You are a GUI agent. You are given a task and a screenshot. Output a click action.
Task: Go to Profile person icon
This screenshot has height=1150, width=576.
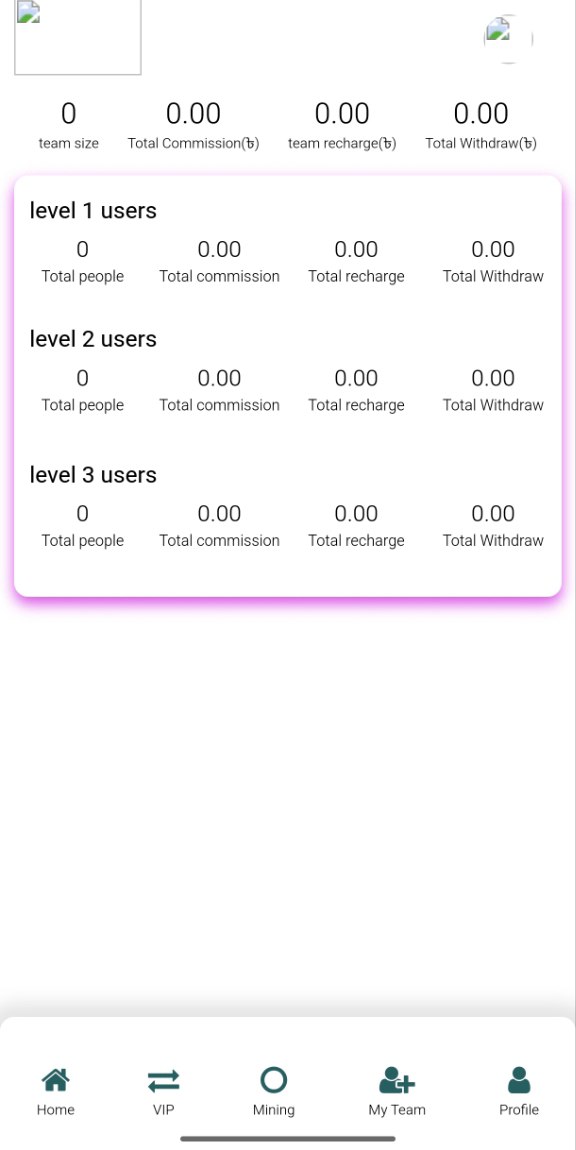[519, 1080]
